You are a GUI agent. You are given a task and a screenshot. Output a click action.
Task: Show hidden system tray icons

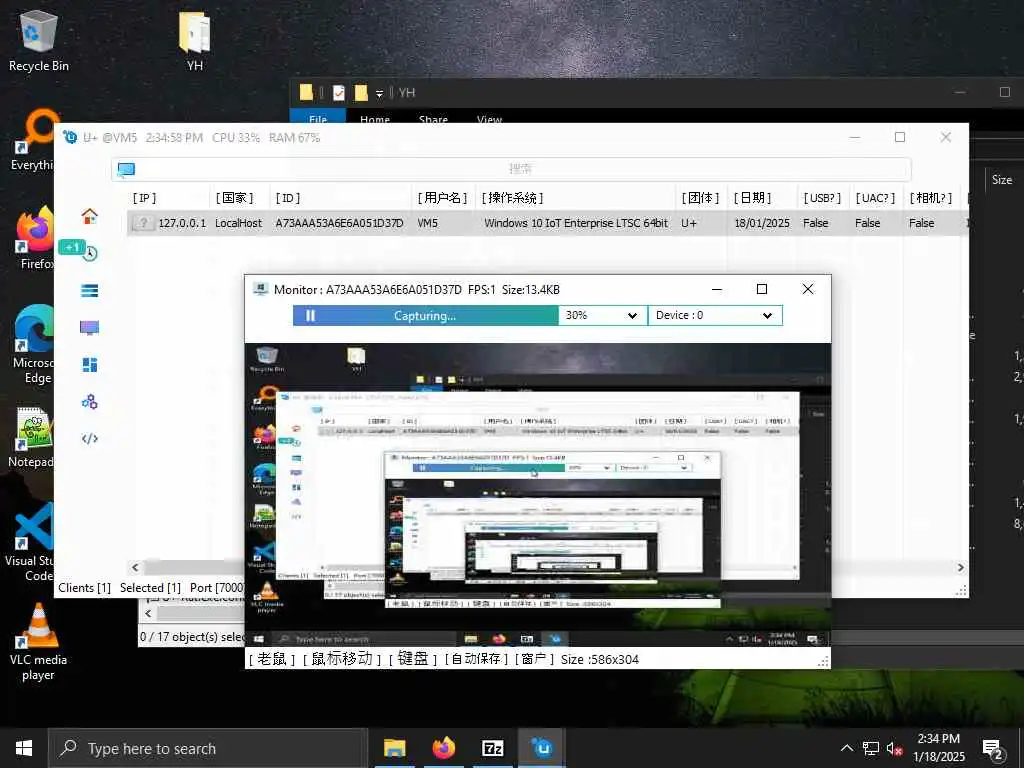[x=846, y=748]
